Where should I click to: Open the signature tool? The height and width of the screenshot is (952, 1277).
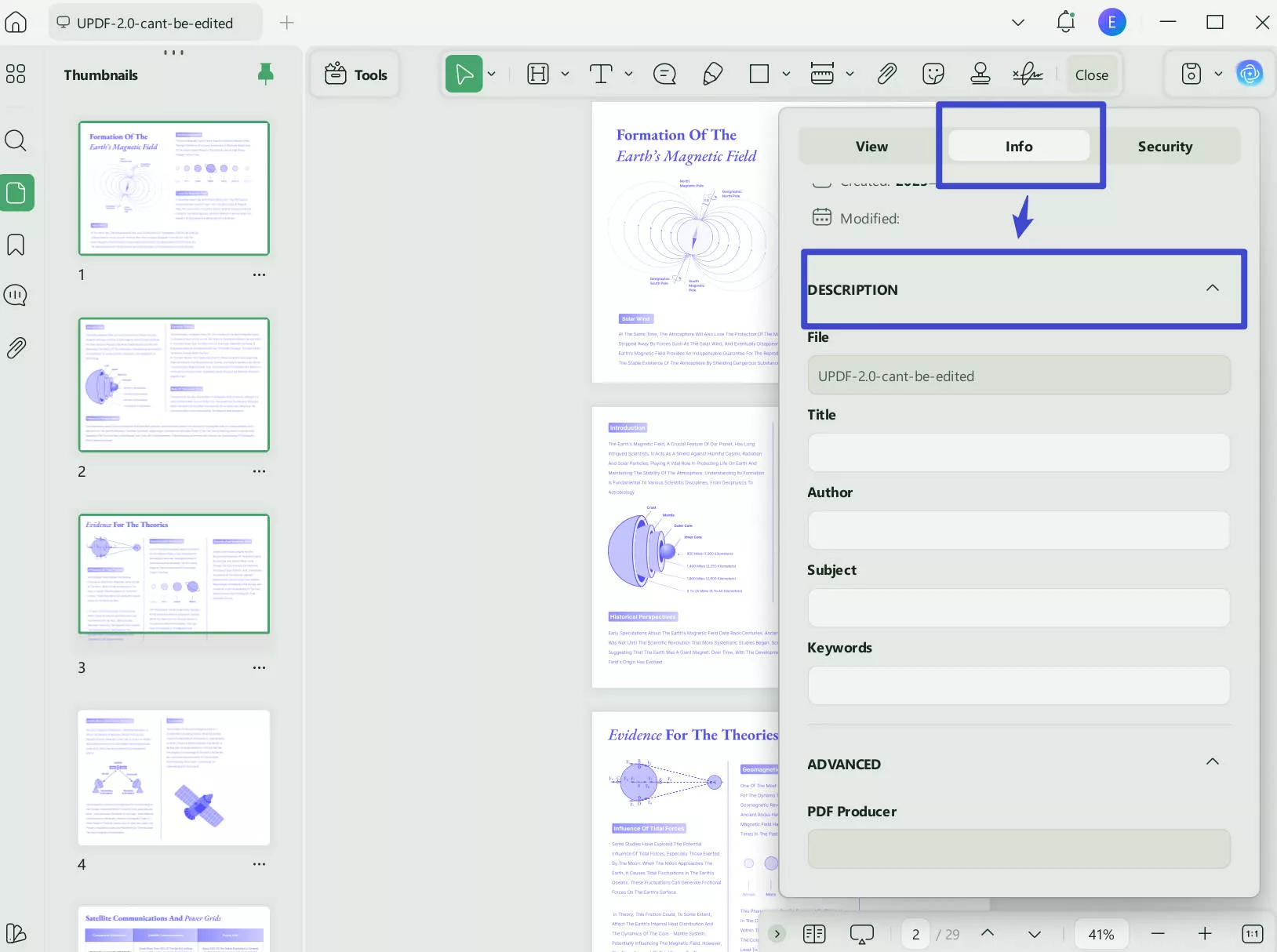point(1028,74)
